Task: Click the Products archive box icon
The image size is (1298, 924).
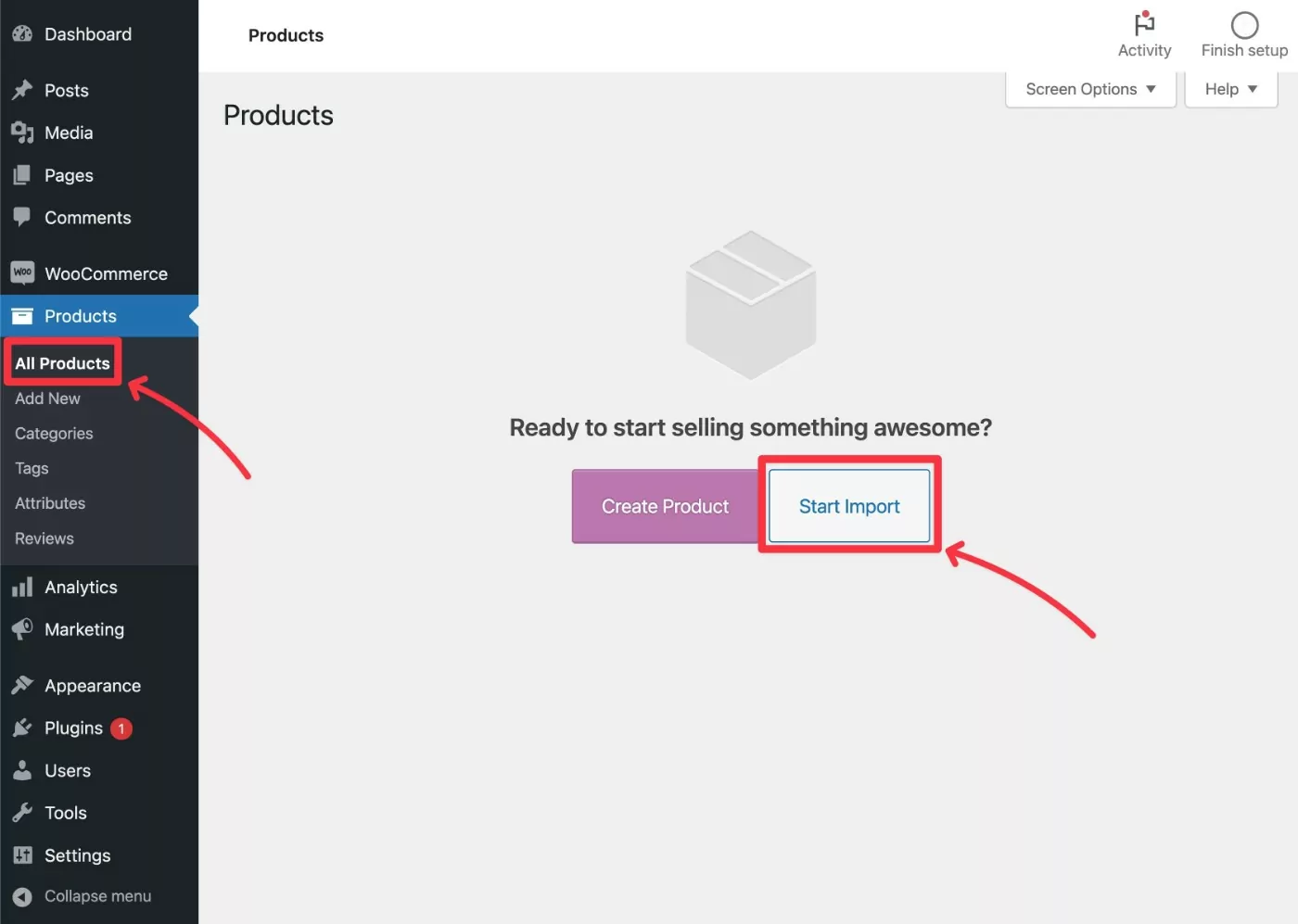Action: 22,316
